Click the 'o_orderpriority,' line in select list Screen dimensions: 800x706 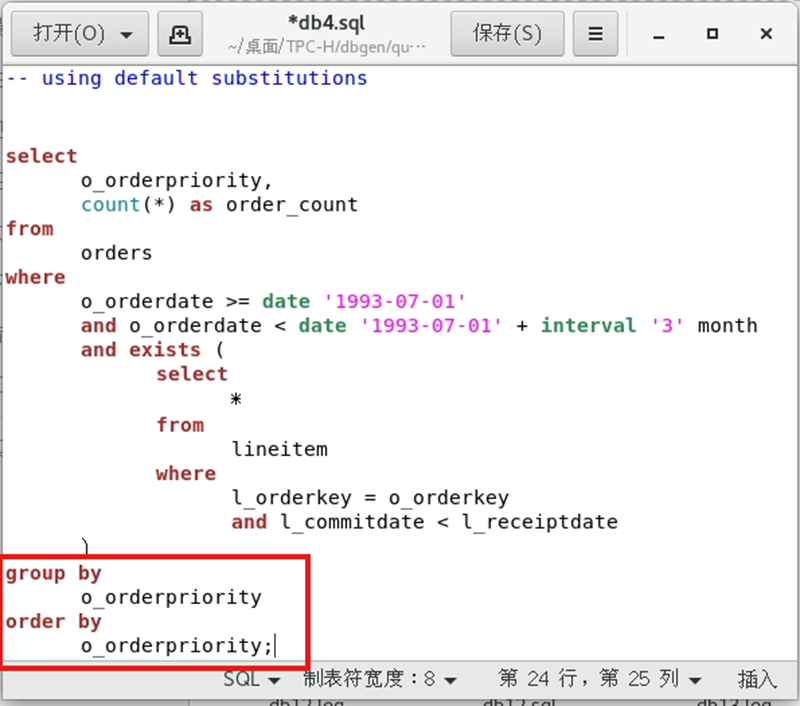(177, 181)
